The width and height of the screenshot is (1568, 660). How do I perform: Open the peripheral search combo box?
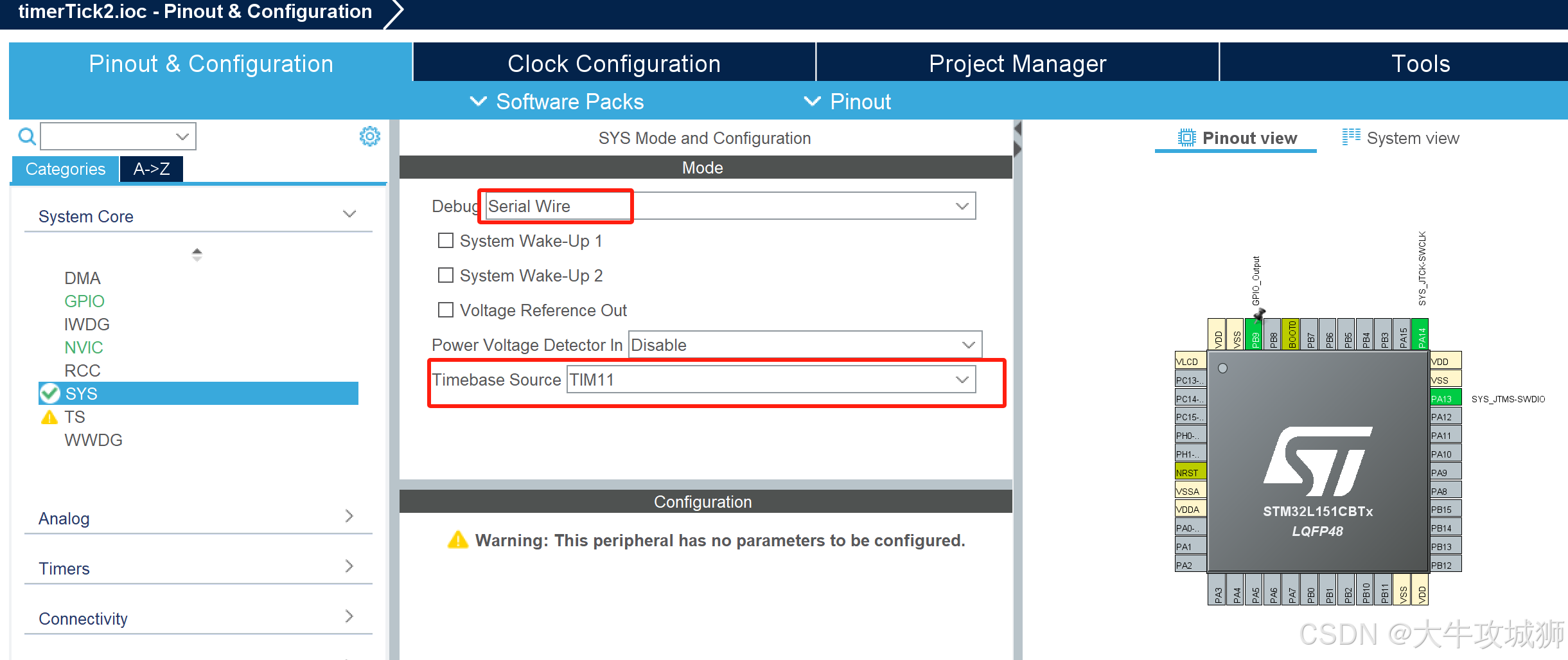[118, 136]
